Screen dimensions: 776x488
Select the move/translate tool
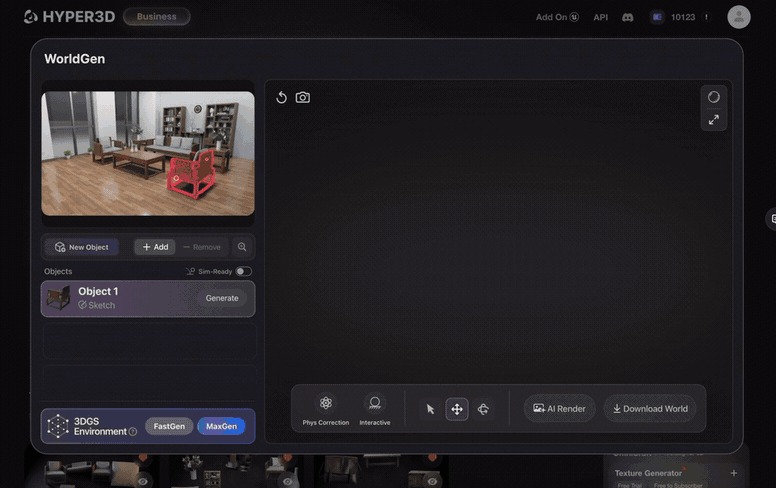(457, 409)
